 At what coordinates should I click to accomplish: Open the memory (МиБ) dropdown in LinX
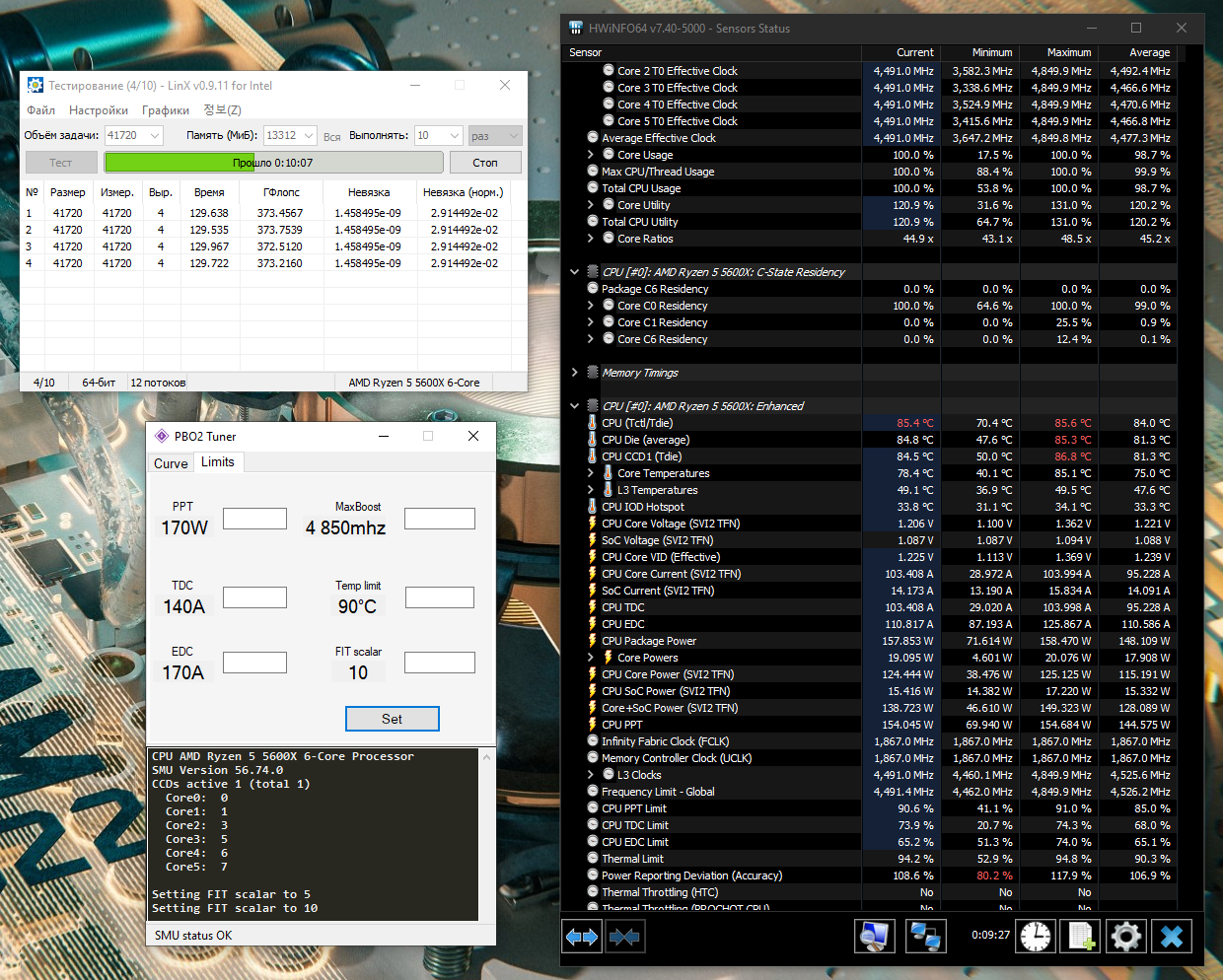pos(308,136)
